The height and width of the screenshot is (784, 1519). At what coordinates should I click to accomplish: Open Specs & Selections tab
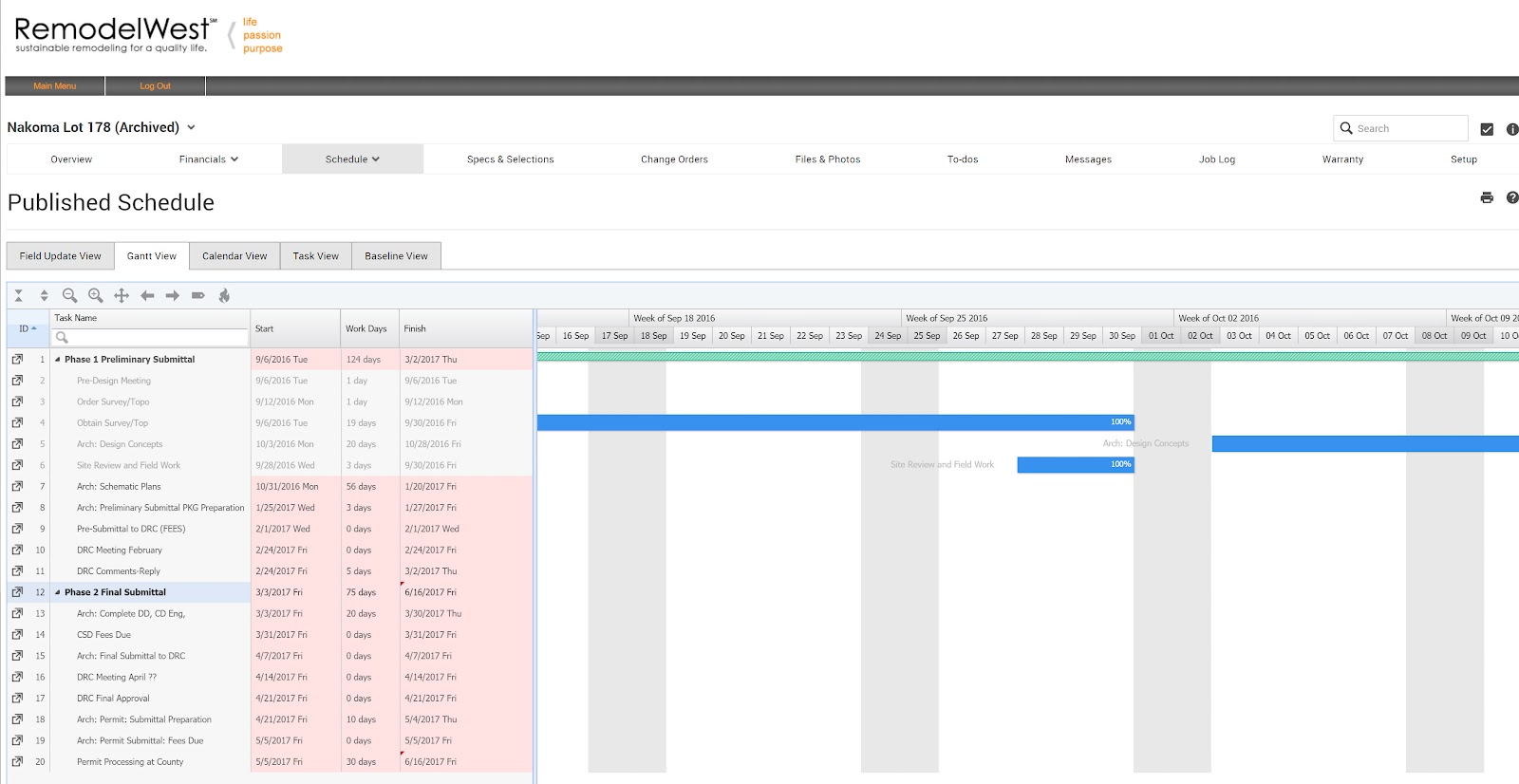pyautogui.click(x=511, y=159)
